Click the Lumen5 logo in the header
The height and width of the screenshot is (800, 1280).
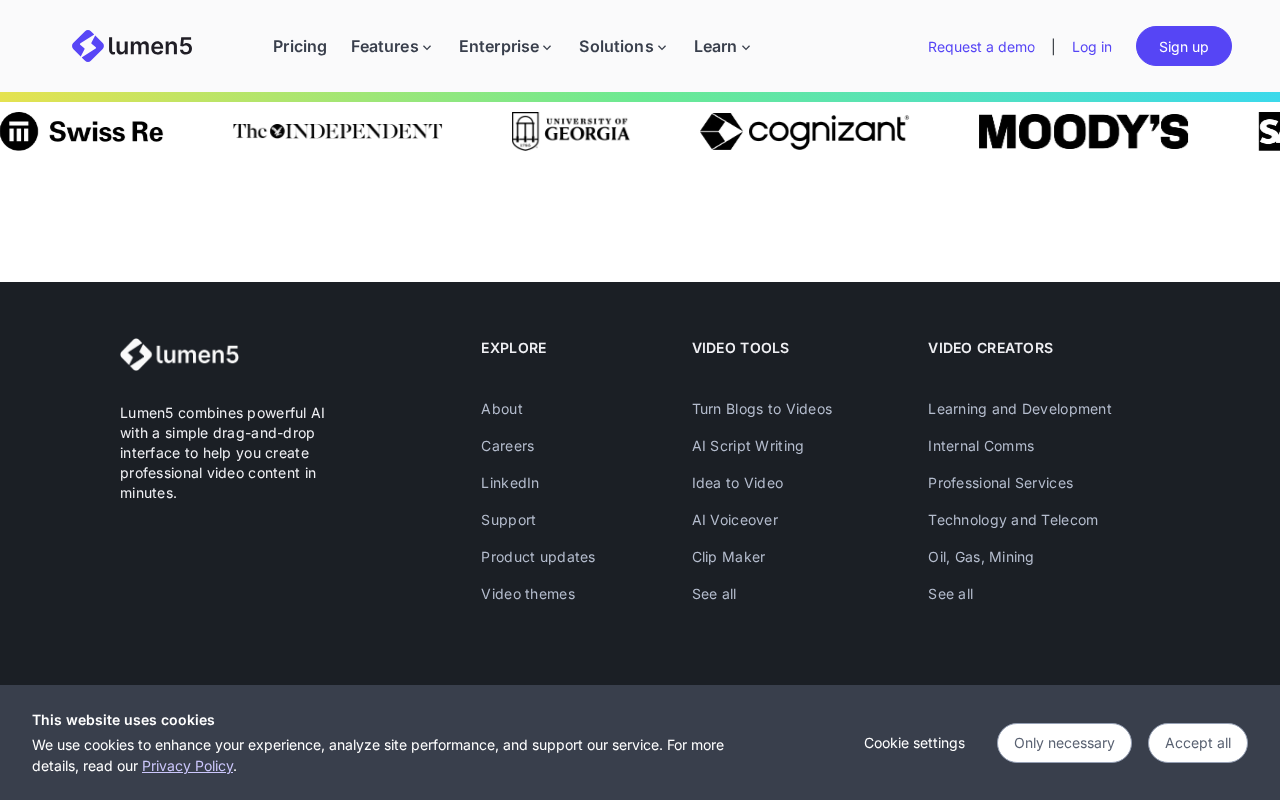tap(132, 46)
